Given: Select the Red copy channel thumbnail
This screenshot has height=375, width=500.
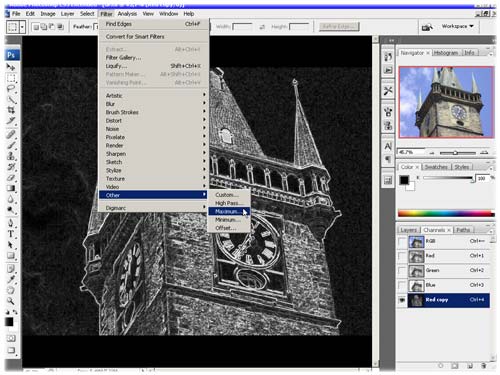Looking at the screenshot, I should pyautogui.click(x=416, y=300).
